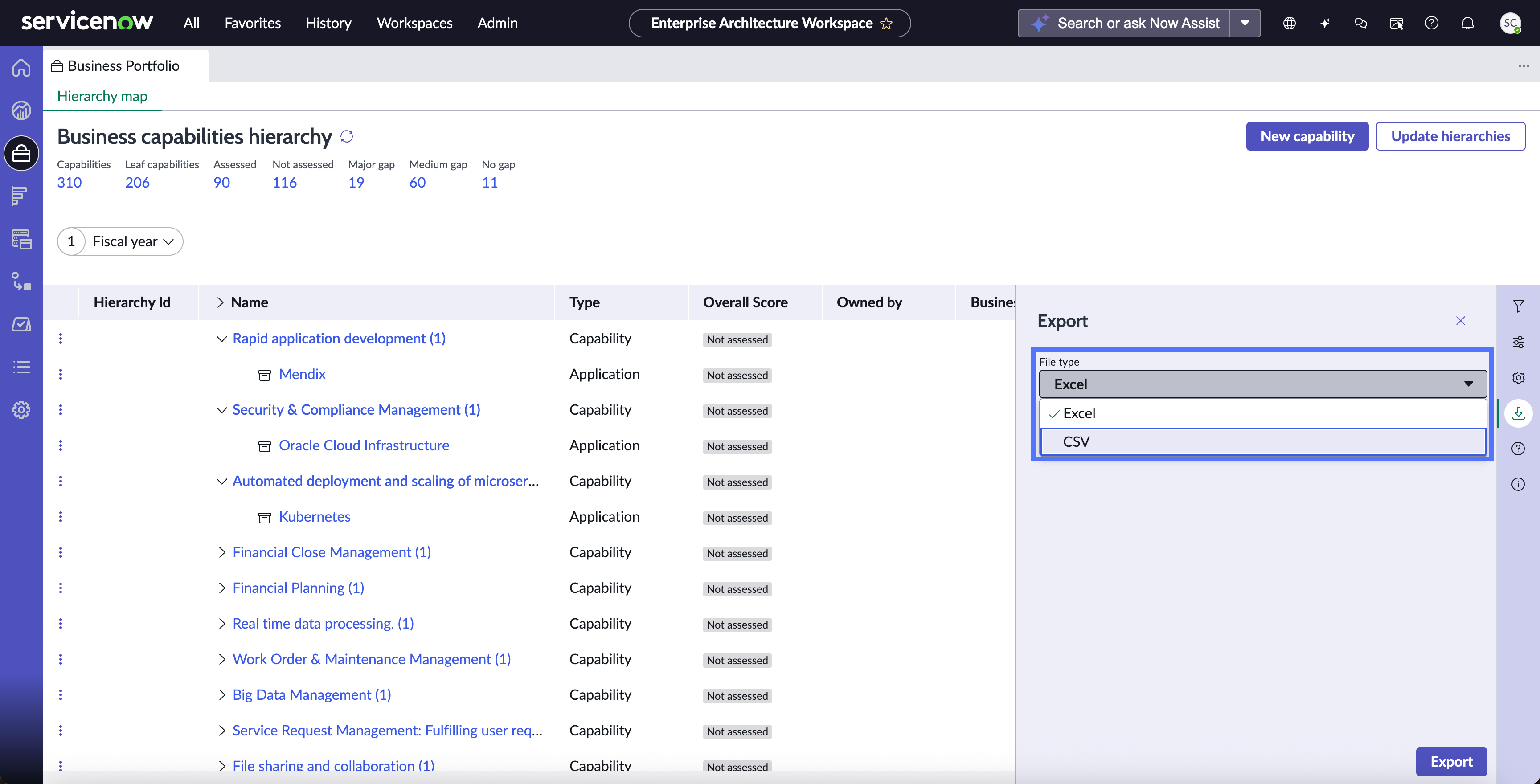Screen dimensions: 1540x784
Task: Click the Capabilities count 310
Action: (x=70, y=182)
